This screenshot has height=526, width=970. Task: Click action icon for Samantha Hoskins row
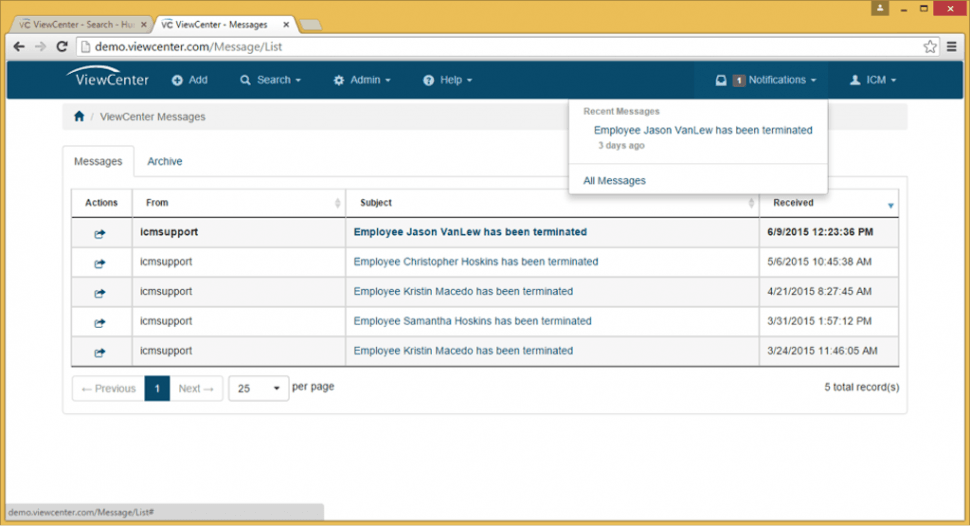[x=100, y=322]
